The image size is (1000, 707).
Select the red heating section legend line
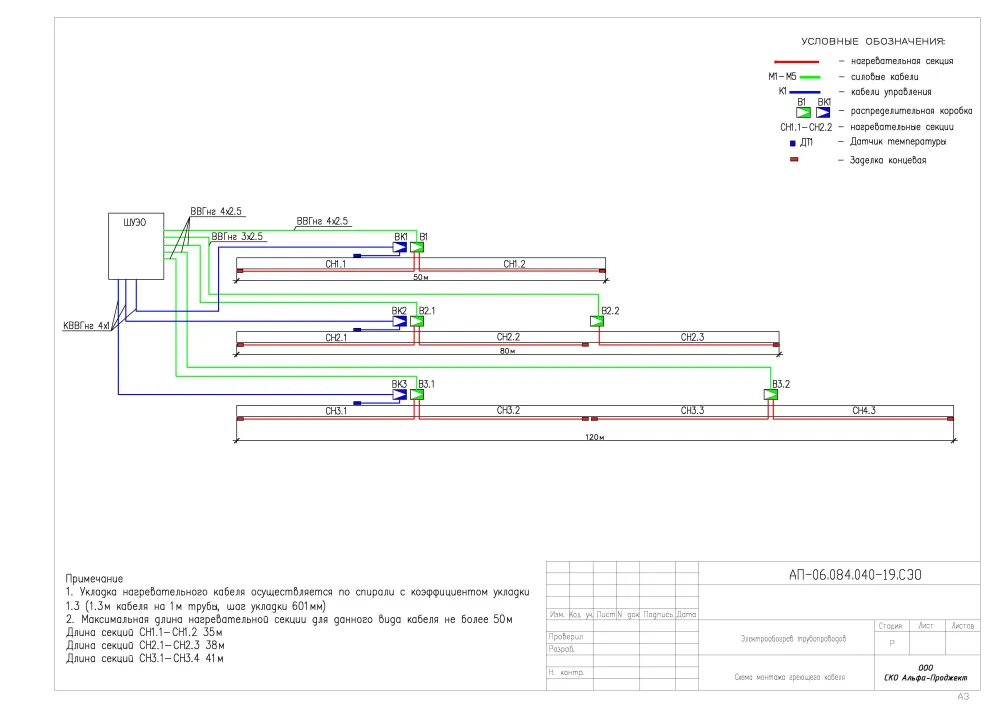(797, 62)
